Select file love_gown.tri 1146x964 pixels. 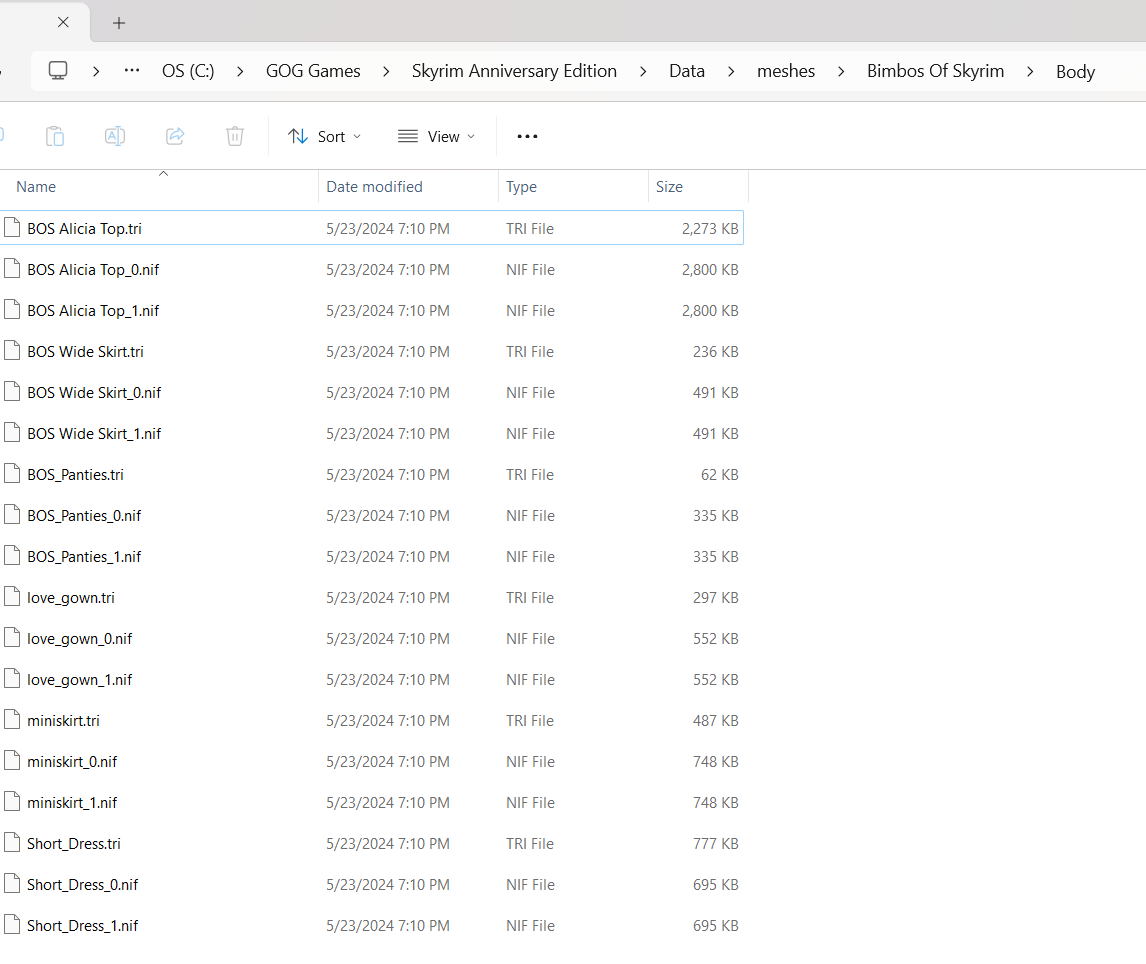coord(372,597)
